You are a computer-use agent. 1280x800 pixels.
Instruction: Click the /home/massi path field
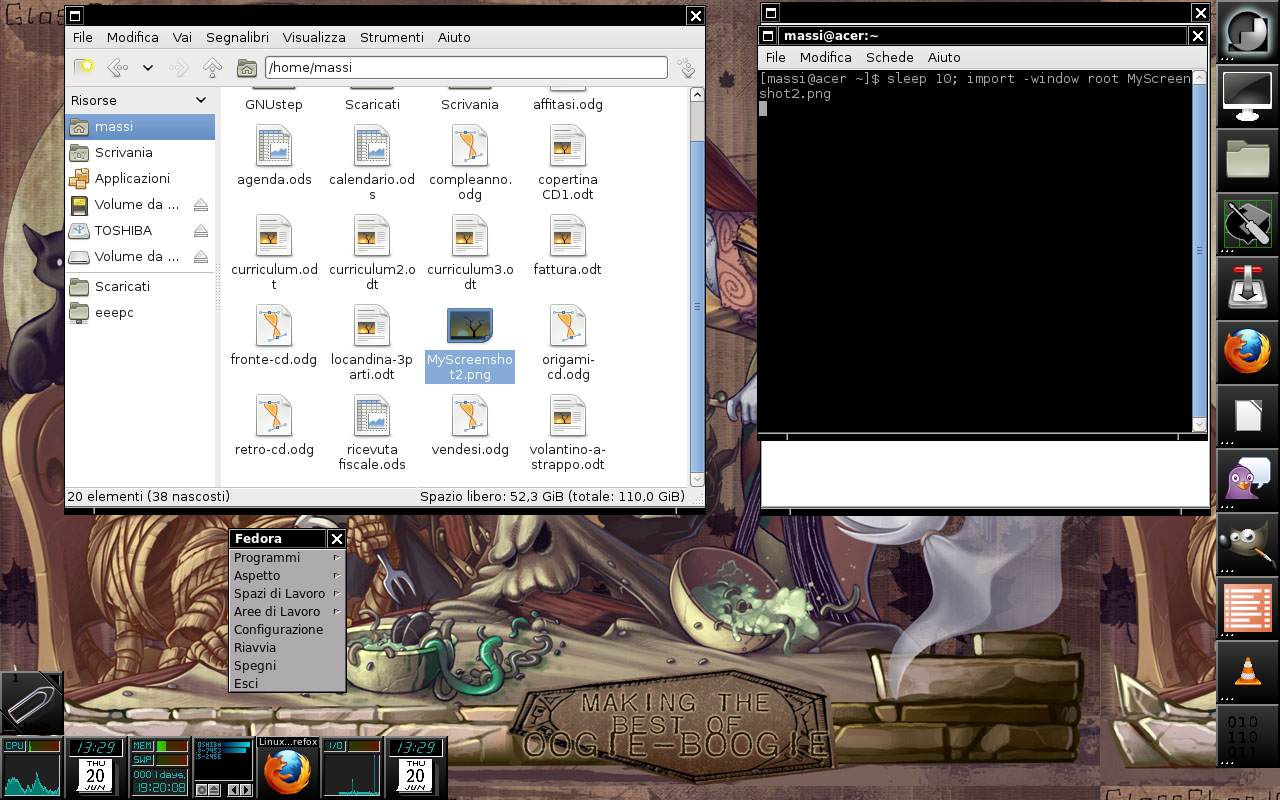[465, 68]
